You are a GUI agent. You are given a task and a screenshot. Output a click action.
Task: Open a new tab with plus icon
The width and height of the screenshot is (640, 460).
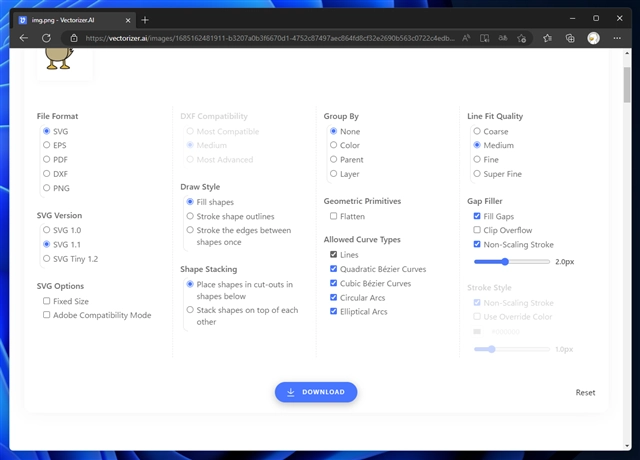click(145, 20)
